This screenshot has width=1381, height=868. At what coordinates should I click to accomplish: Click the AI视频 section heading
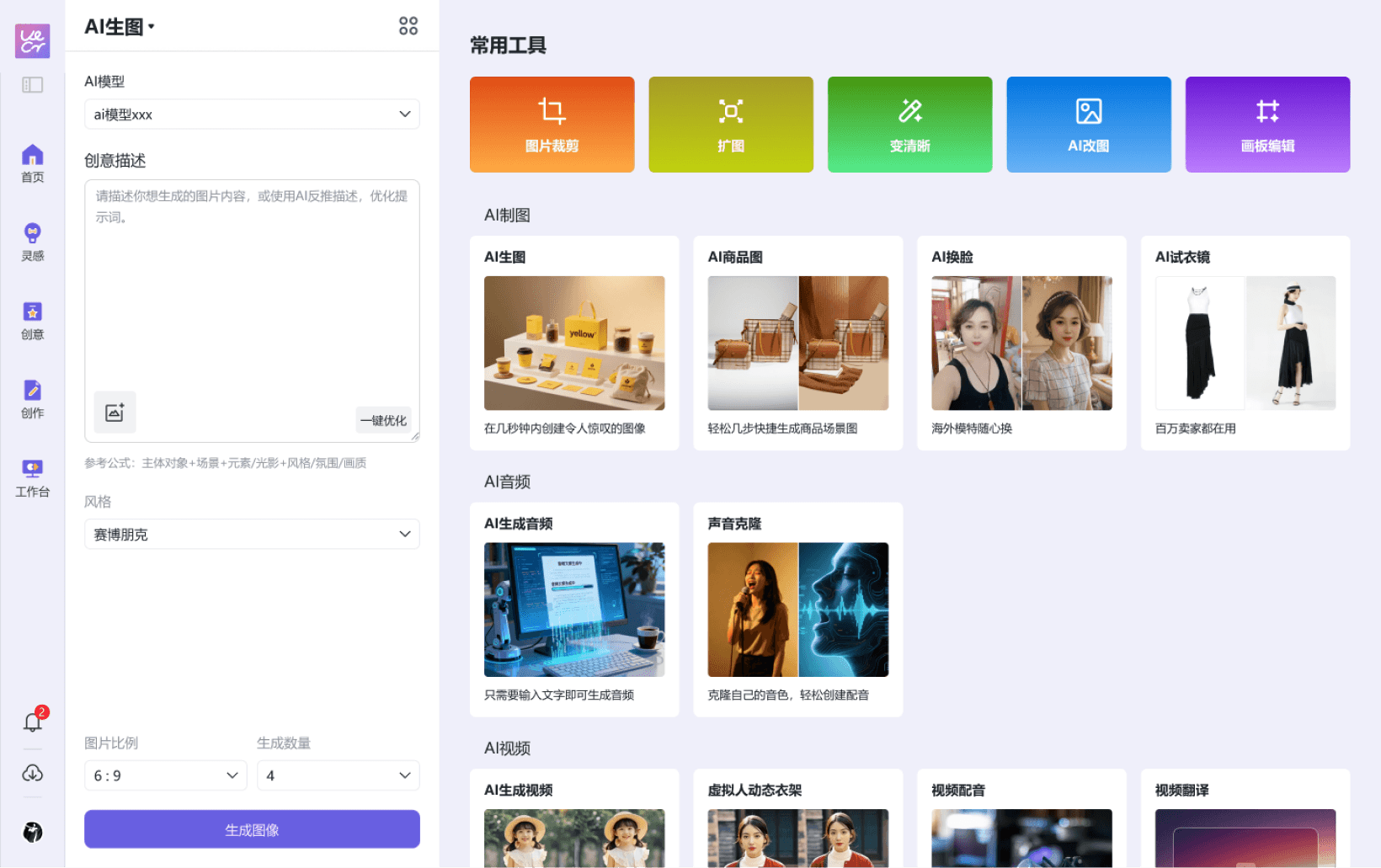[507, 748]
